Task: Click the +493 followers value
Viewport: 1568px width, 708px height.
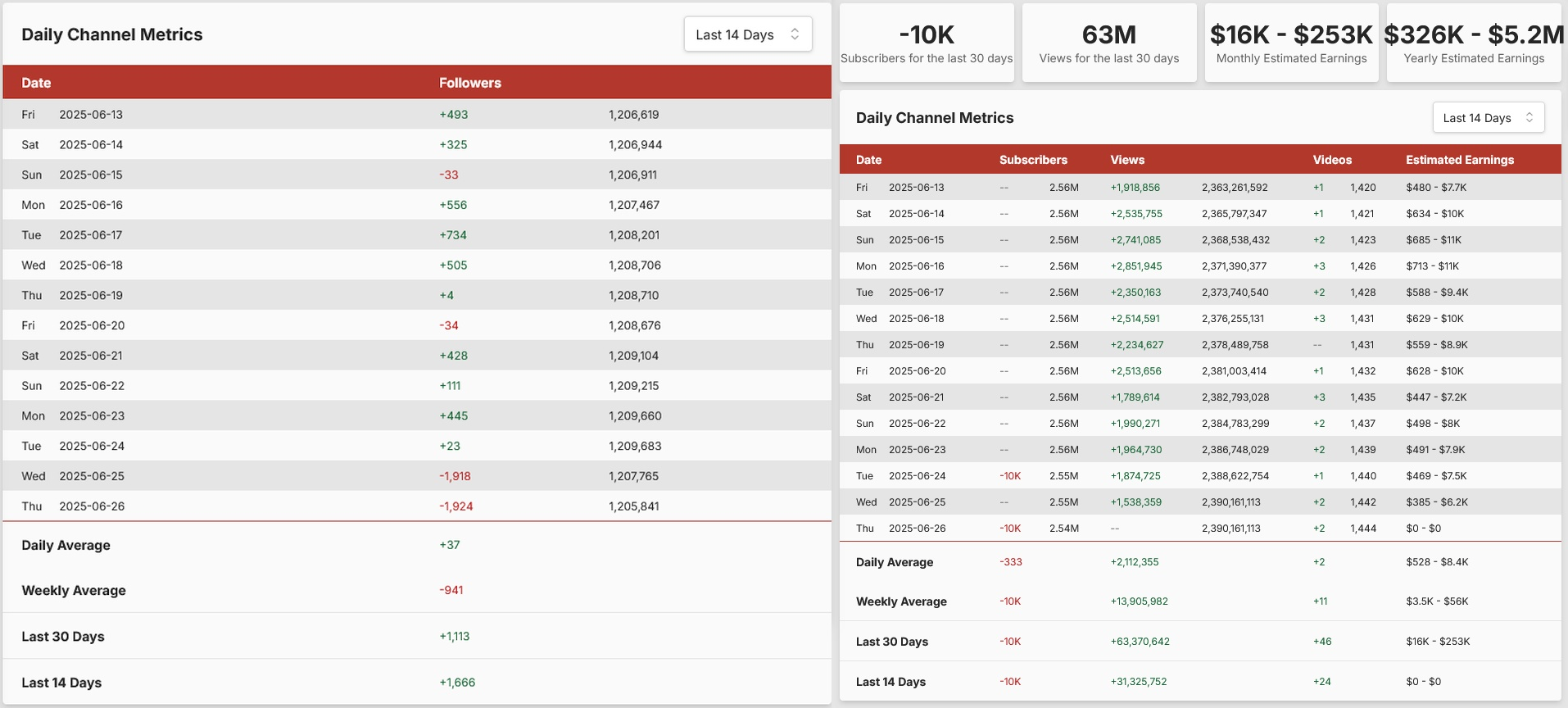Action: tap(454, 115)
